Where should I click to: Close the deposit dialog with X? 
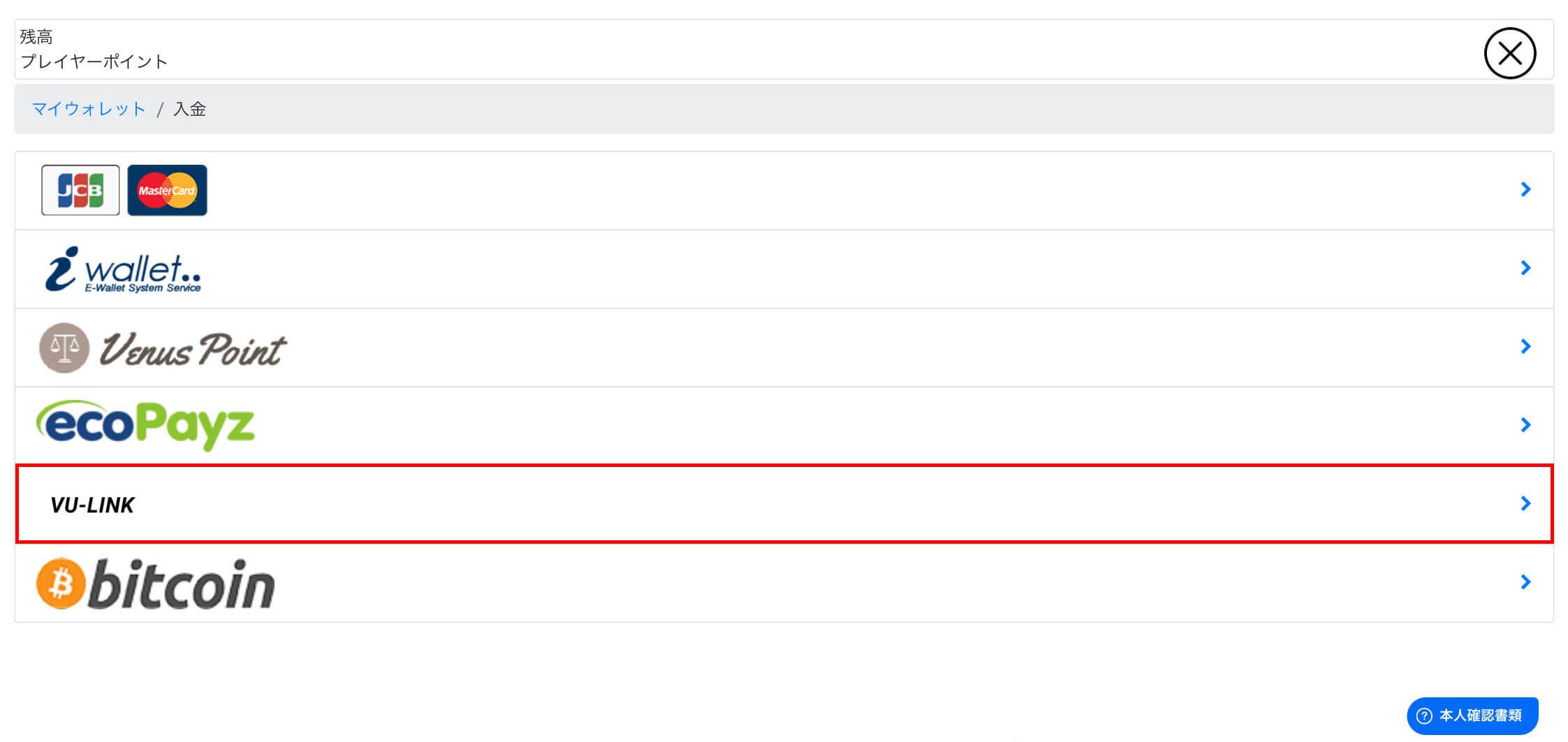(1509, 53)
